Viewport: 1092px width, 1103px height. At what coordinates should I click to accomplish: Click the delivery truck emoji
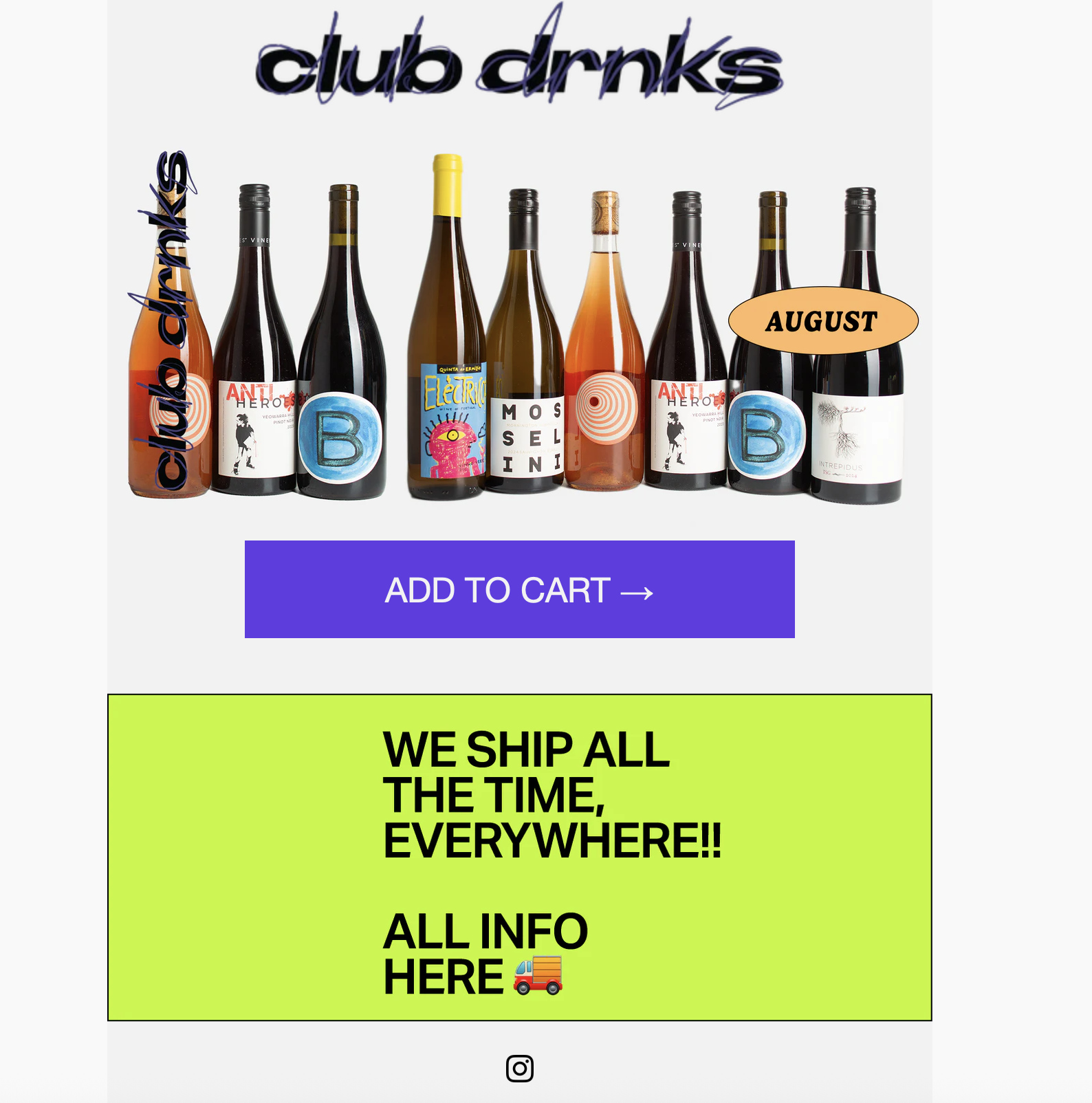(x=538, y=975)
